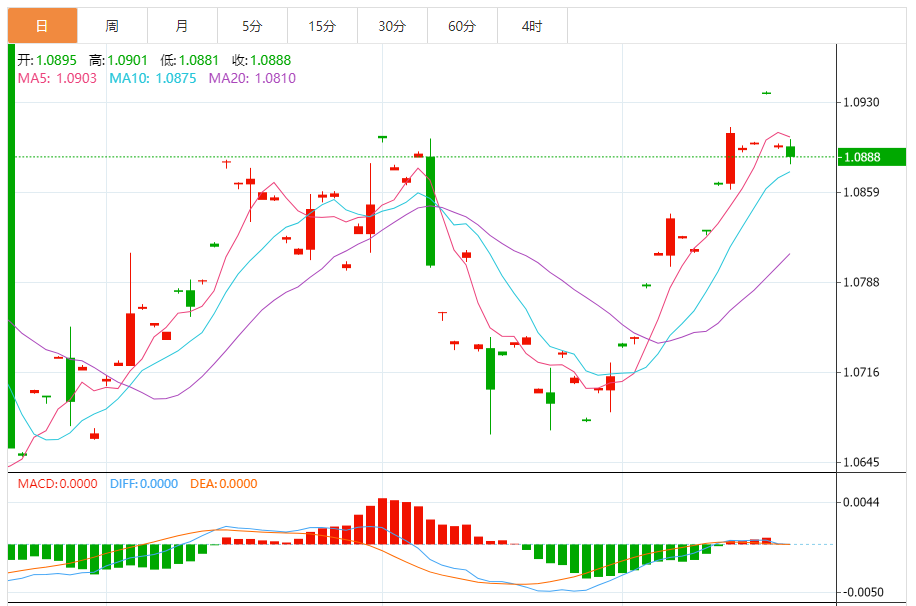Switch to the 4时 four-hour tab
Screen dimensions: 916x606
tap(533, 26)
